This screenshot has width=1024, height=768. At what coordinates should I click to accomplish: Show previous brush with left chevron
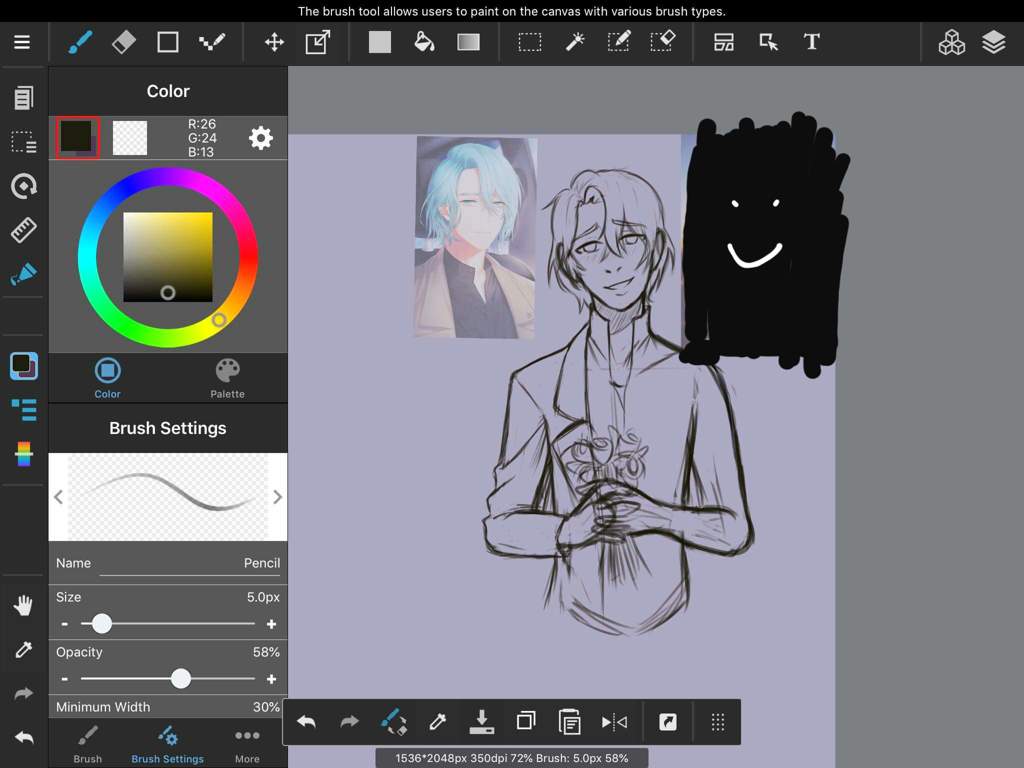pos(59,497)
